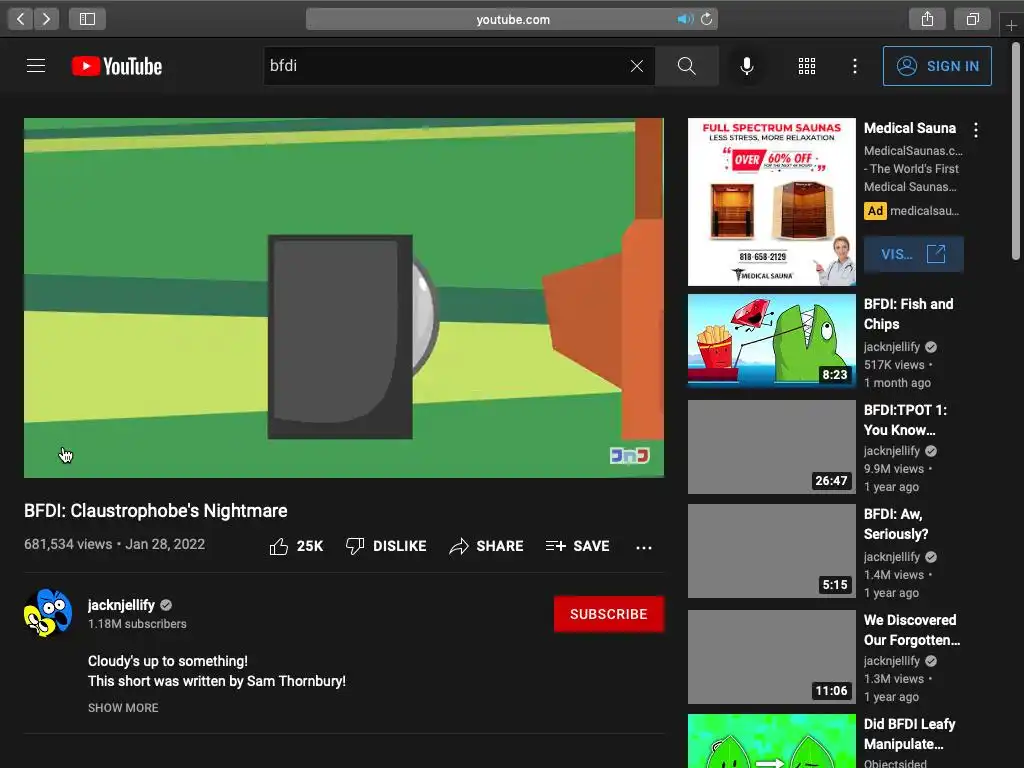Open settings via the header three-dot menu
Screen dimensions: 1024x768
tap(855, 66)
